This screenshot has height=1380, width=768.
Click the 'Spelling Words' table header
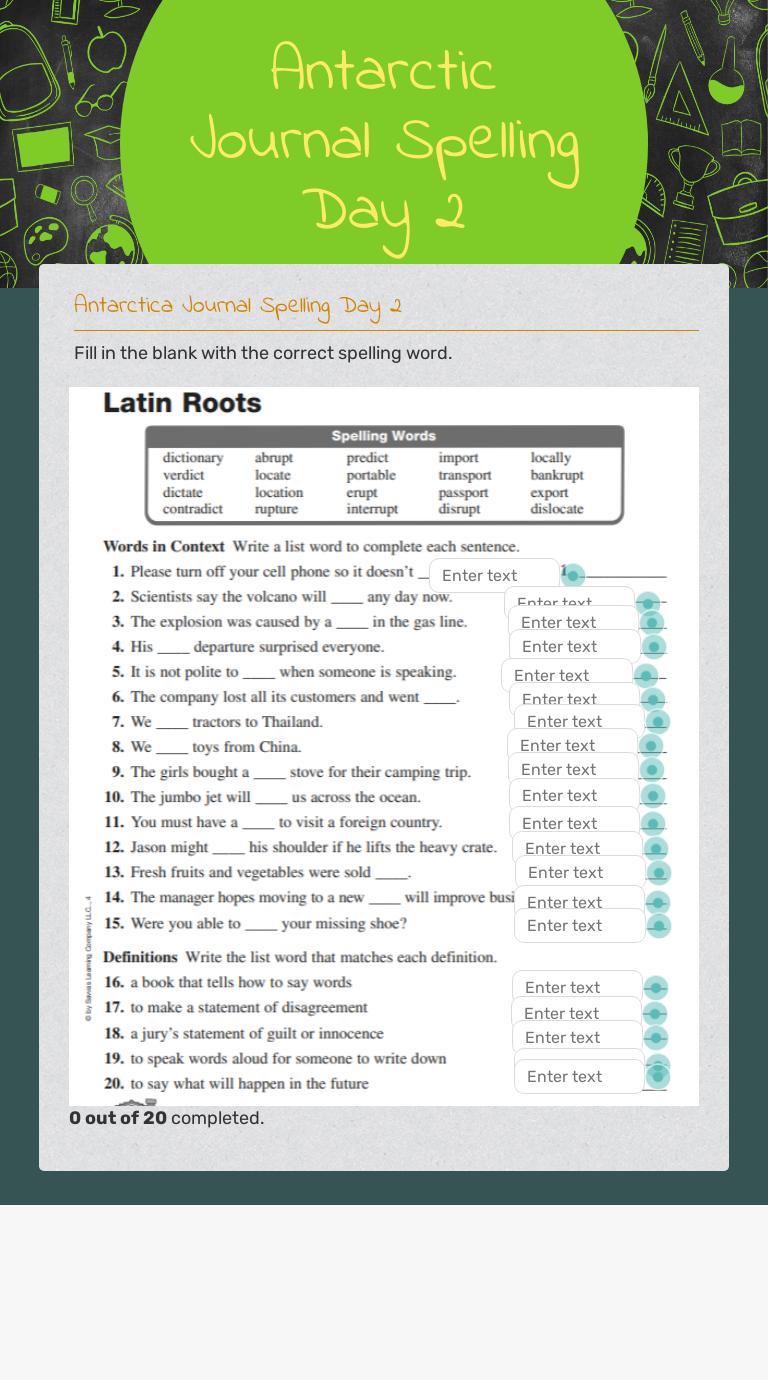(384, 436)
